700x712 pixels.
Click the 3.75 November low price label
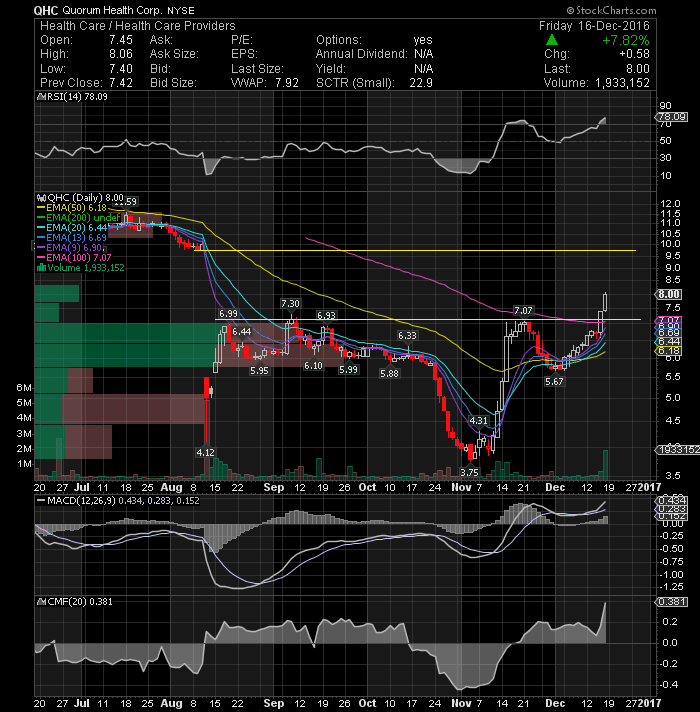pyautogui.click(x=469, y=472)
